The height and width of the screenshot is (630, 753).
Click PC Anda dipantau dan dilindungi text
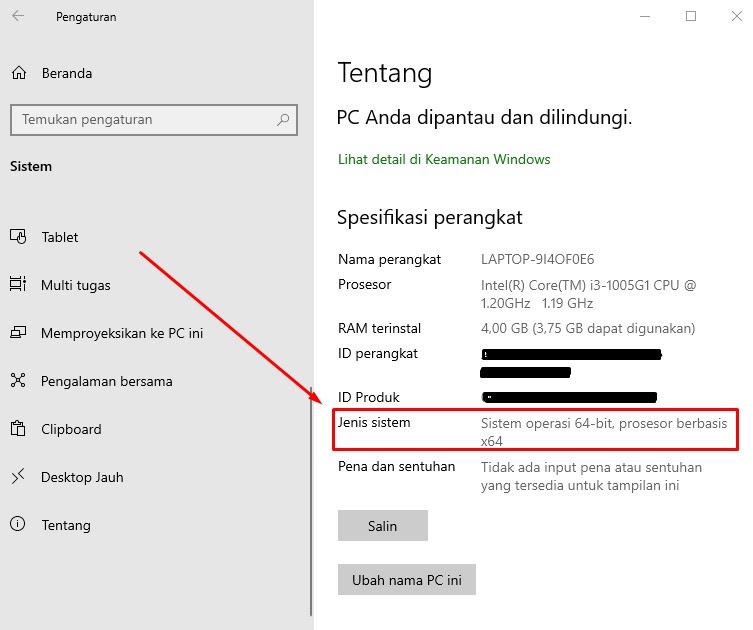tap(485, 117)
